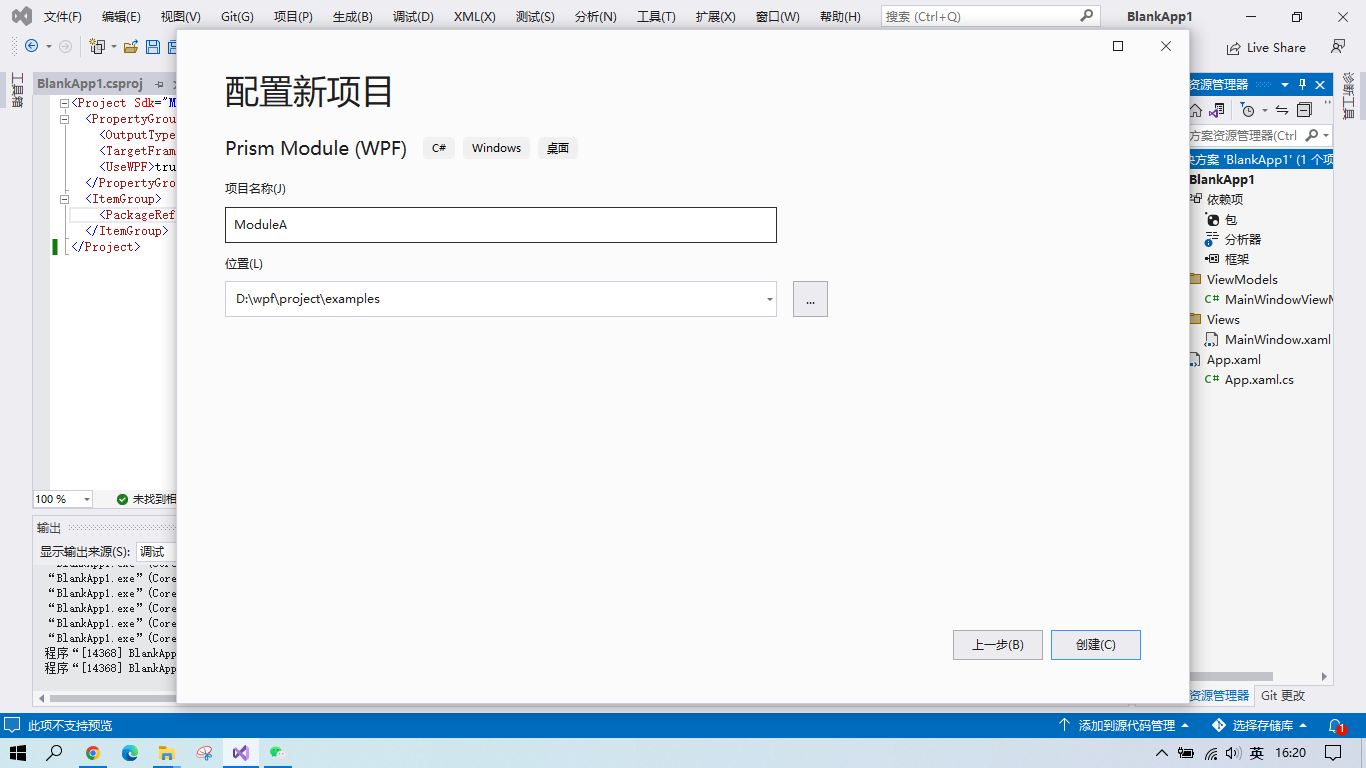Select the 依赖项 dependencies node
This screenshot has height=768, width=1366.
coord(1224,199)
